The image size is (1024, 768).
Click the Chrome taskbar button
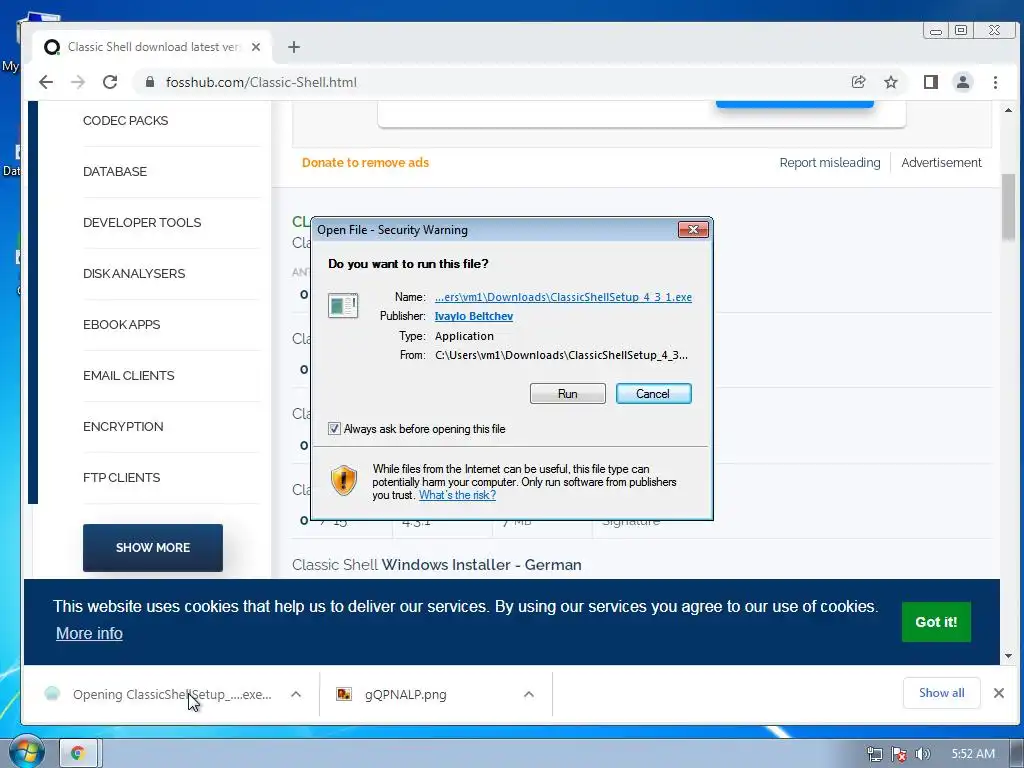click(x=78, y=754)
